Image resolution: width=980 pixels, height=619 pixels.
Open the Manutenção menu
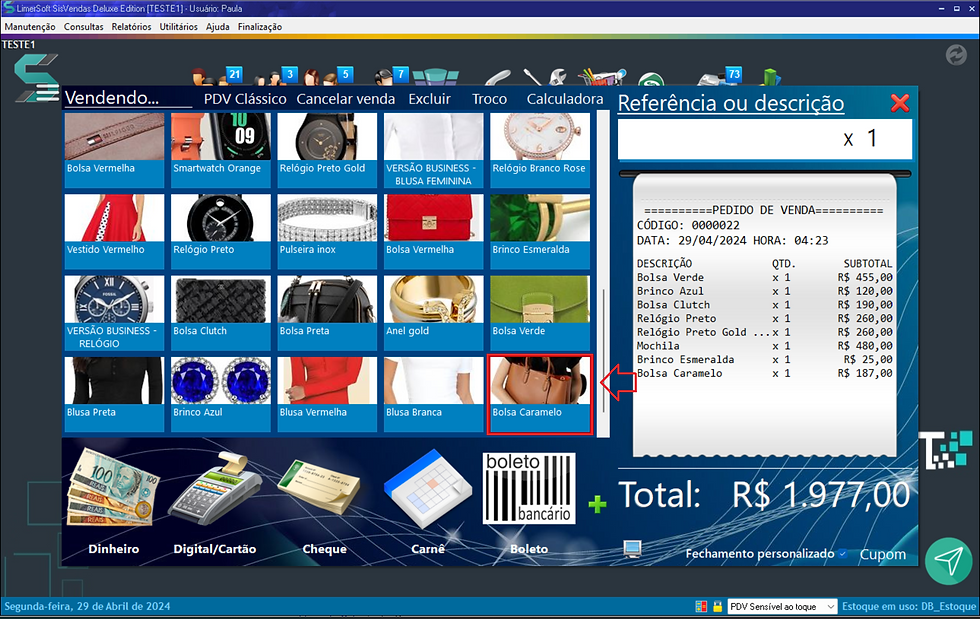[29, 27]
